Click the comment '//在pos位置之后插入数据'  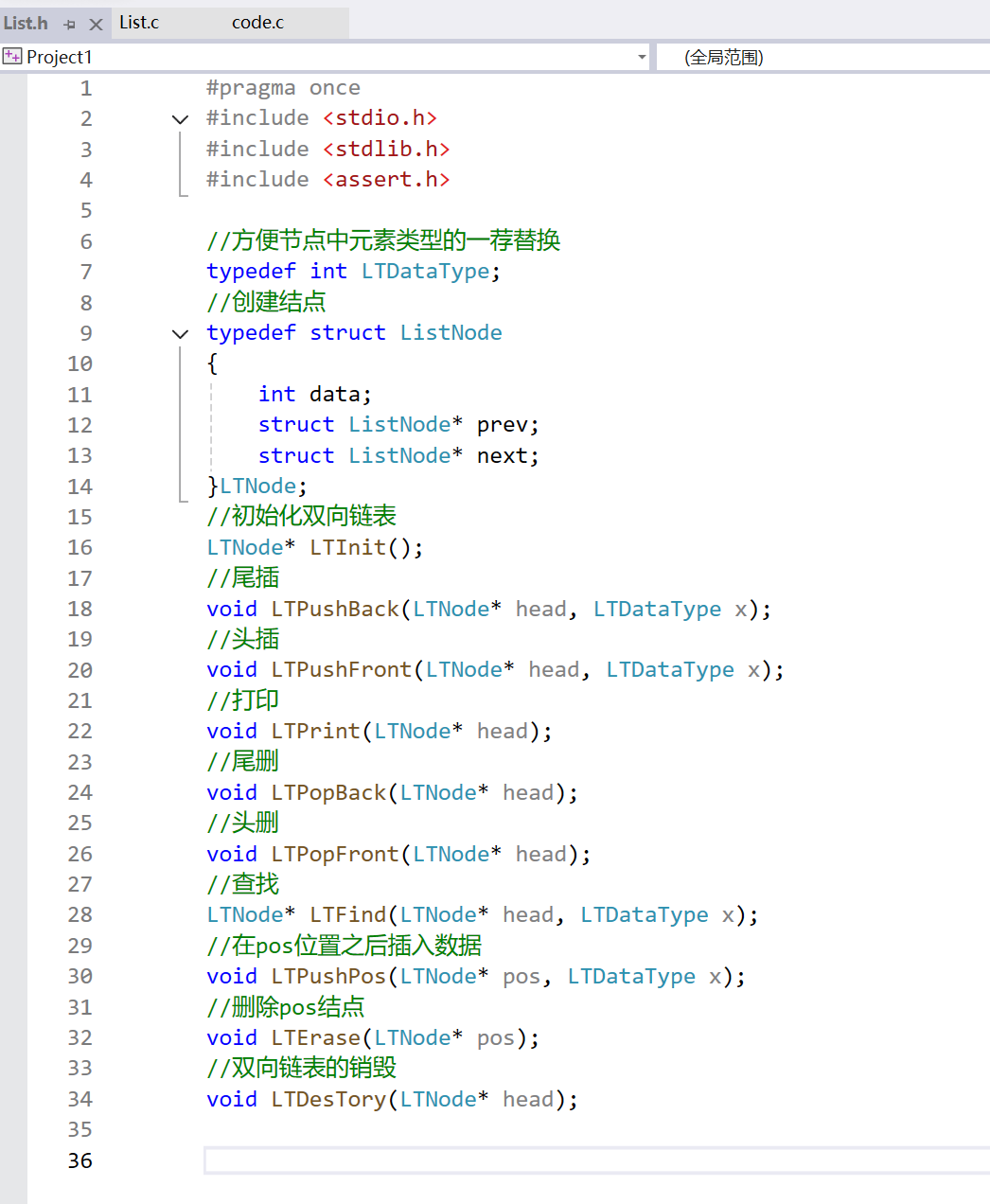(x=345, y=946)
